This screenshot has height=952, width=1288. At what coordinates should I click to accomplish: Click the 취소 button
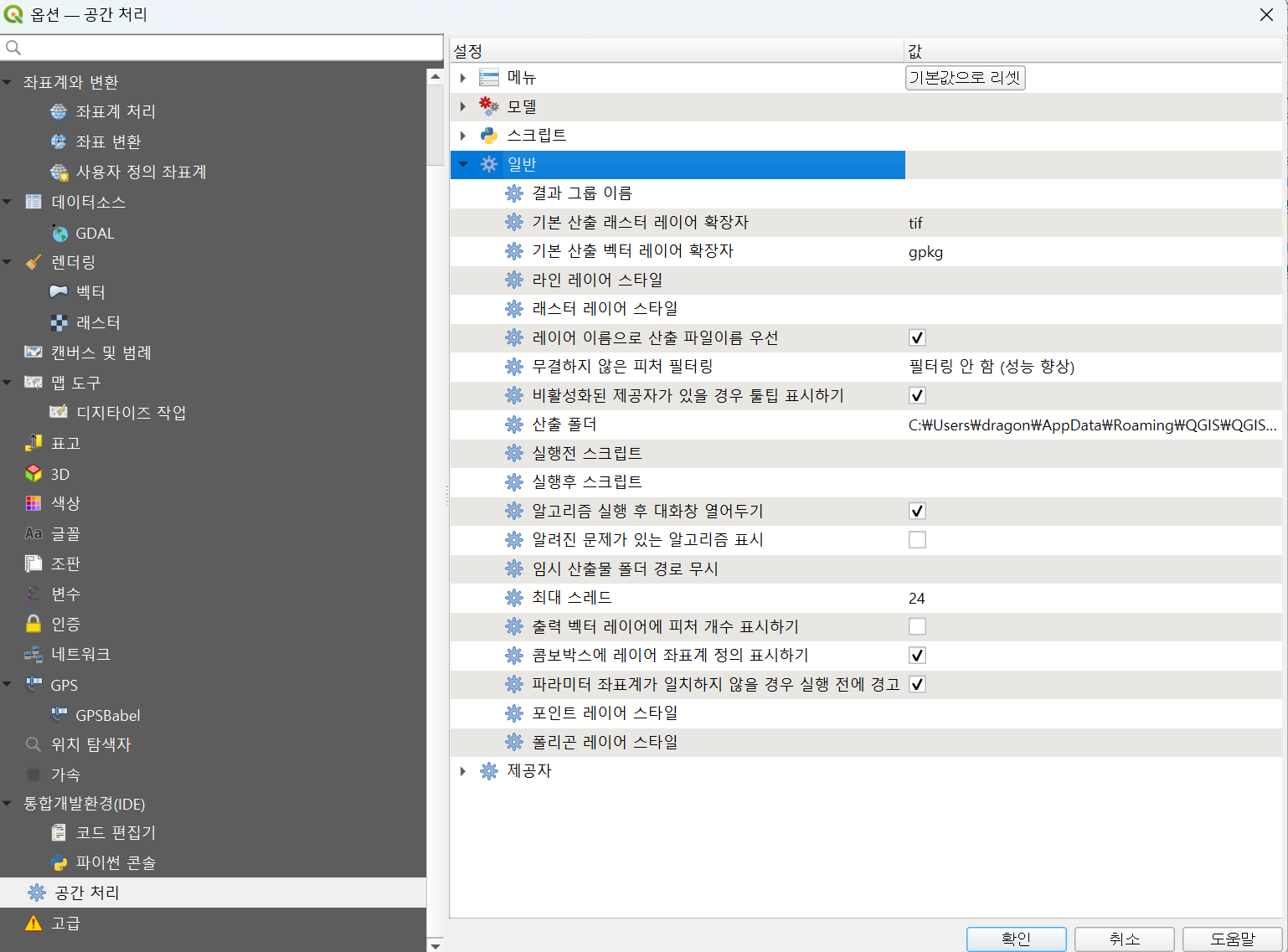[1124, 939]
